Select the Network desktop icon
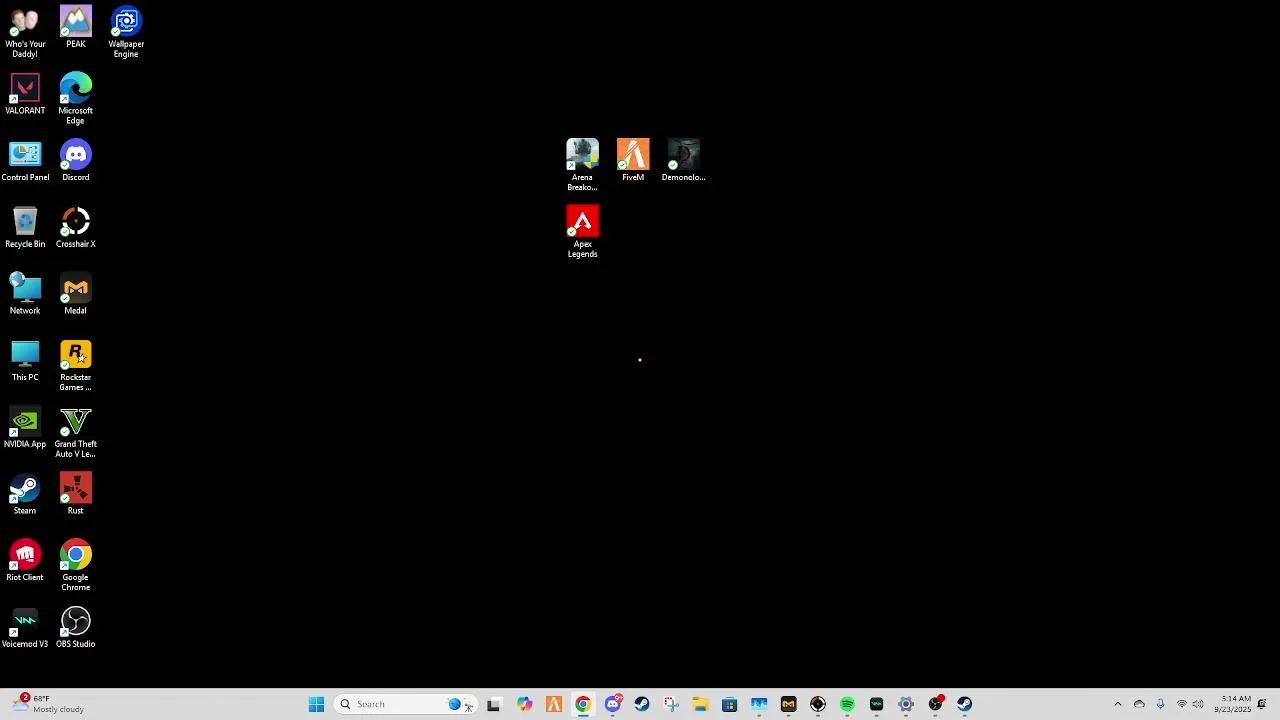 click(25, 294)
